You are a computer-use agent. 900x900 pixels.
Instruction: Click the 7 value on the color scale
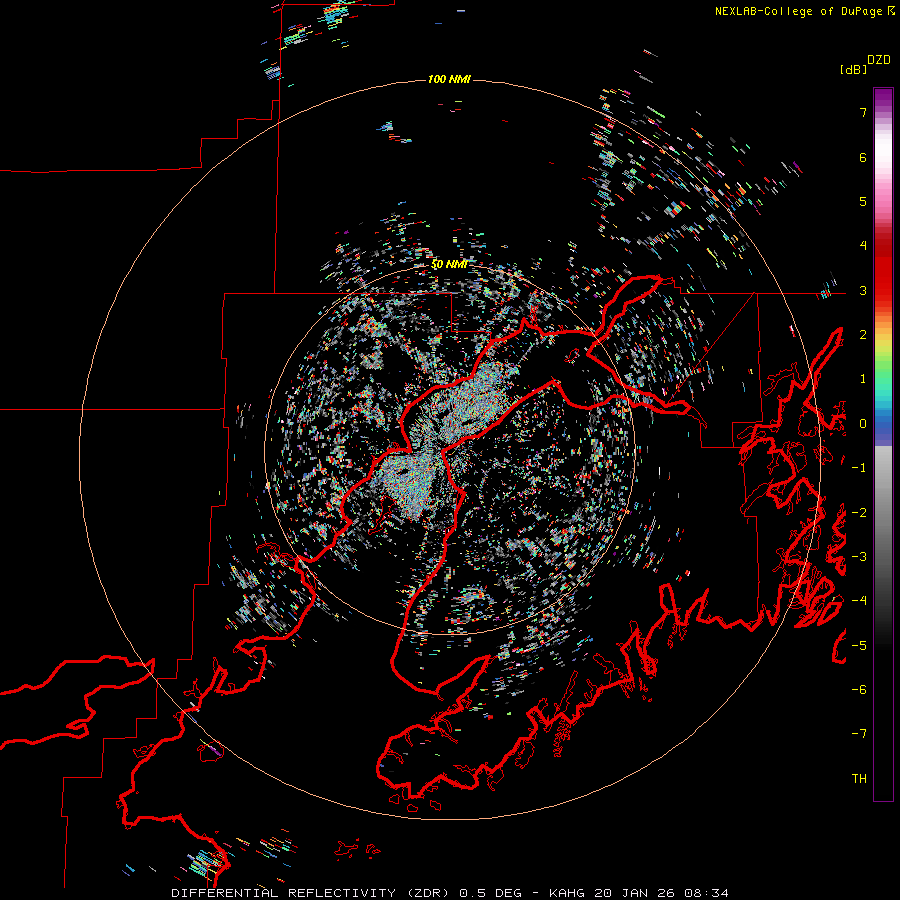pyautogui.click(x=863, y=112)
